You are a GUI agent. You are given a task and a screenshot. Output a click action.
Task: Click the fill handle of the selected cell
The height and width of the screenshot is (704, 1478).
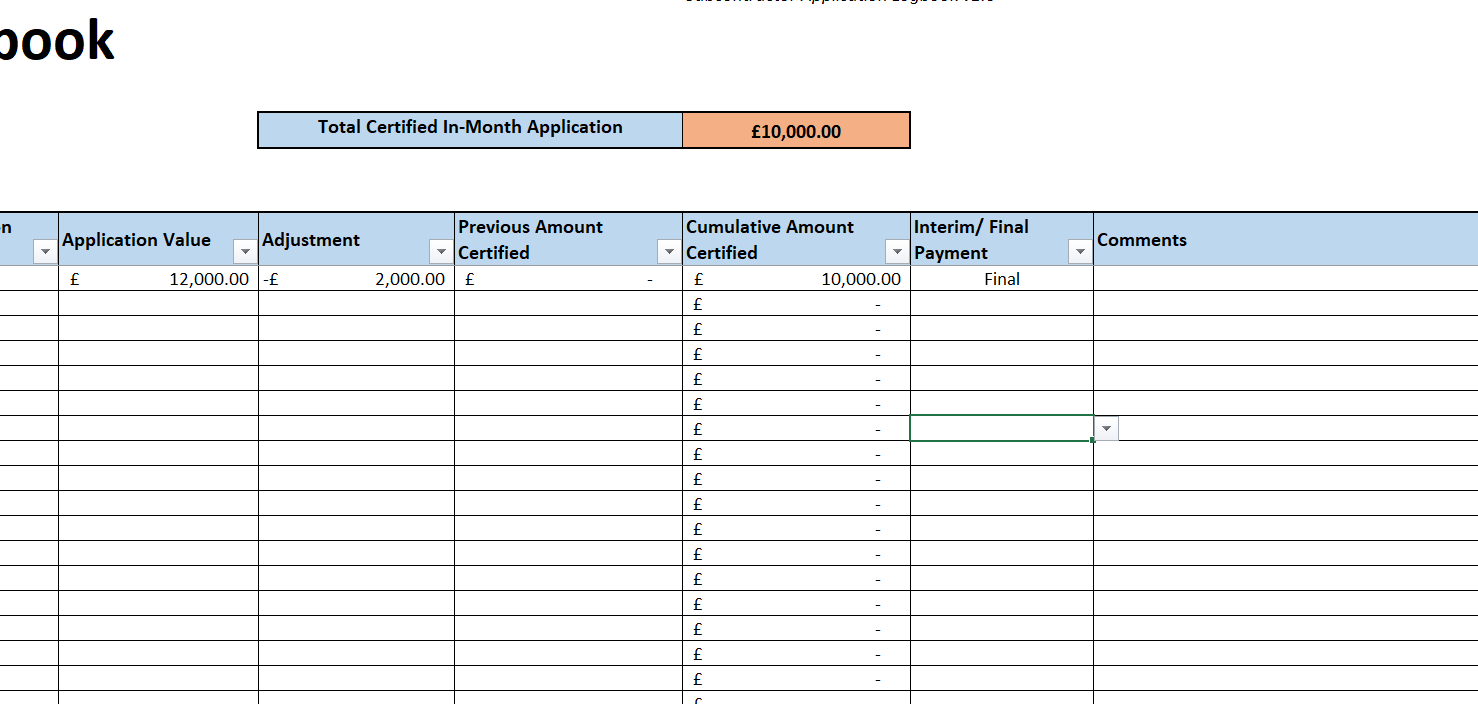pos(1093,440)
